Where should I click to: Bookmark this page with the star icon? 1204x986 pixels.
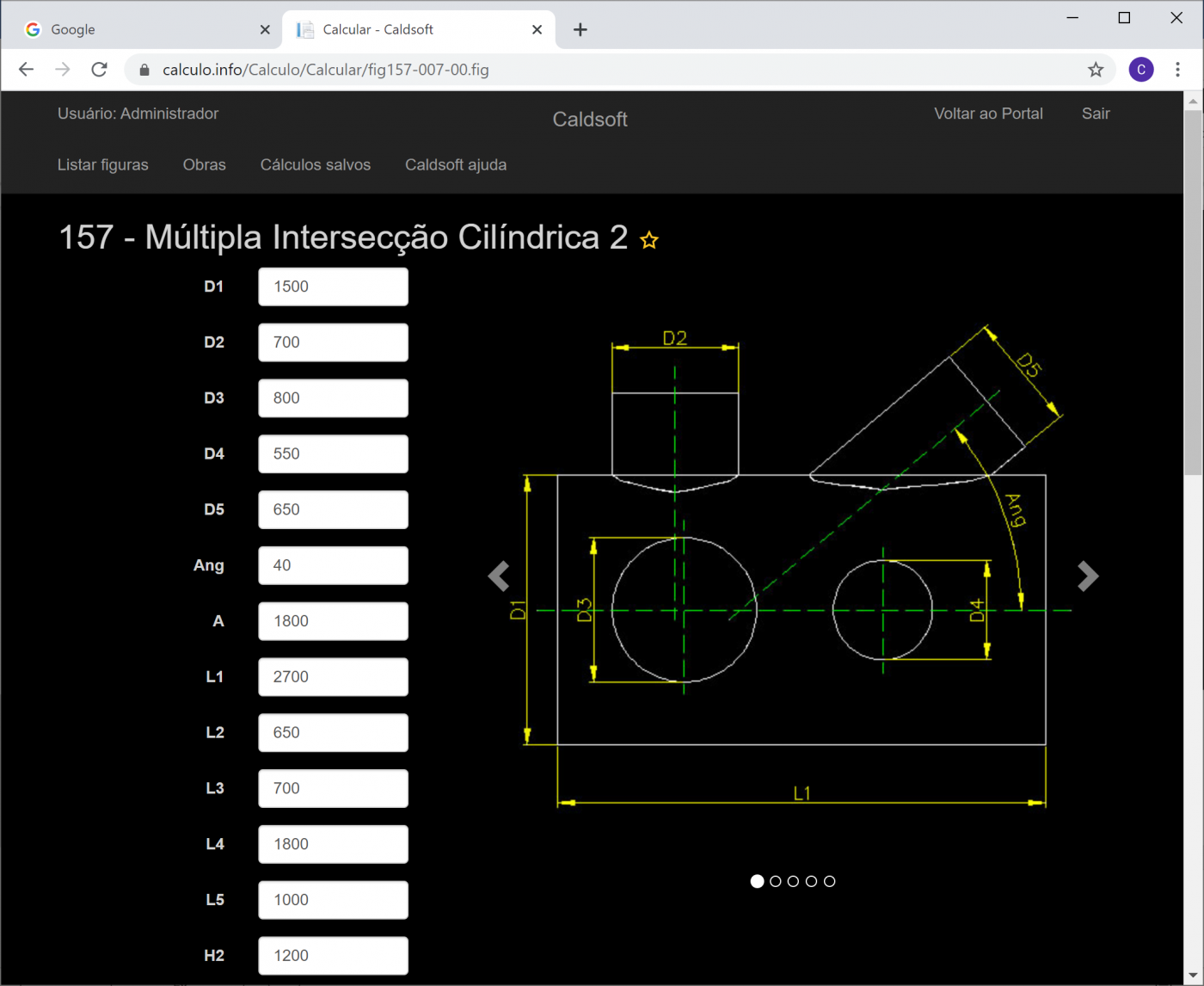[1095, 70]
